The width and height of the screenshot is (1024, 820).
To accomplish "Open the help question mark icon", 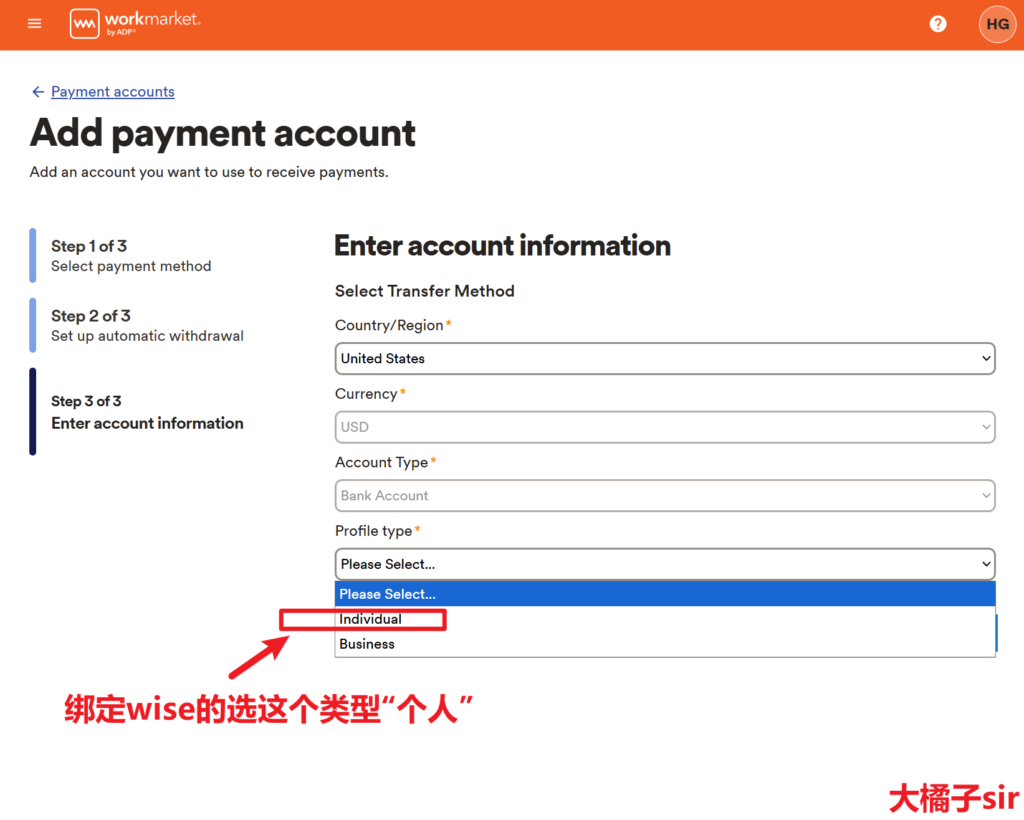I will coord(937,24).
